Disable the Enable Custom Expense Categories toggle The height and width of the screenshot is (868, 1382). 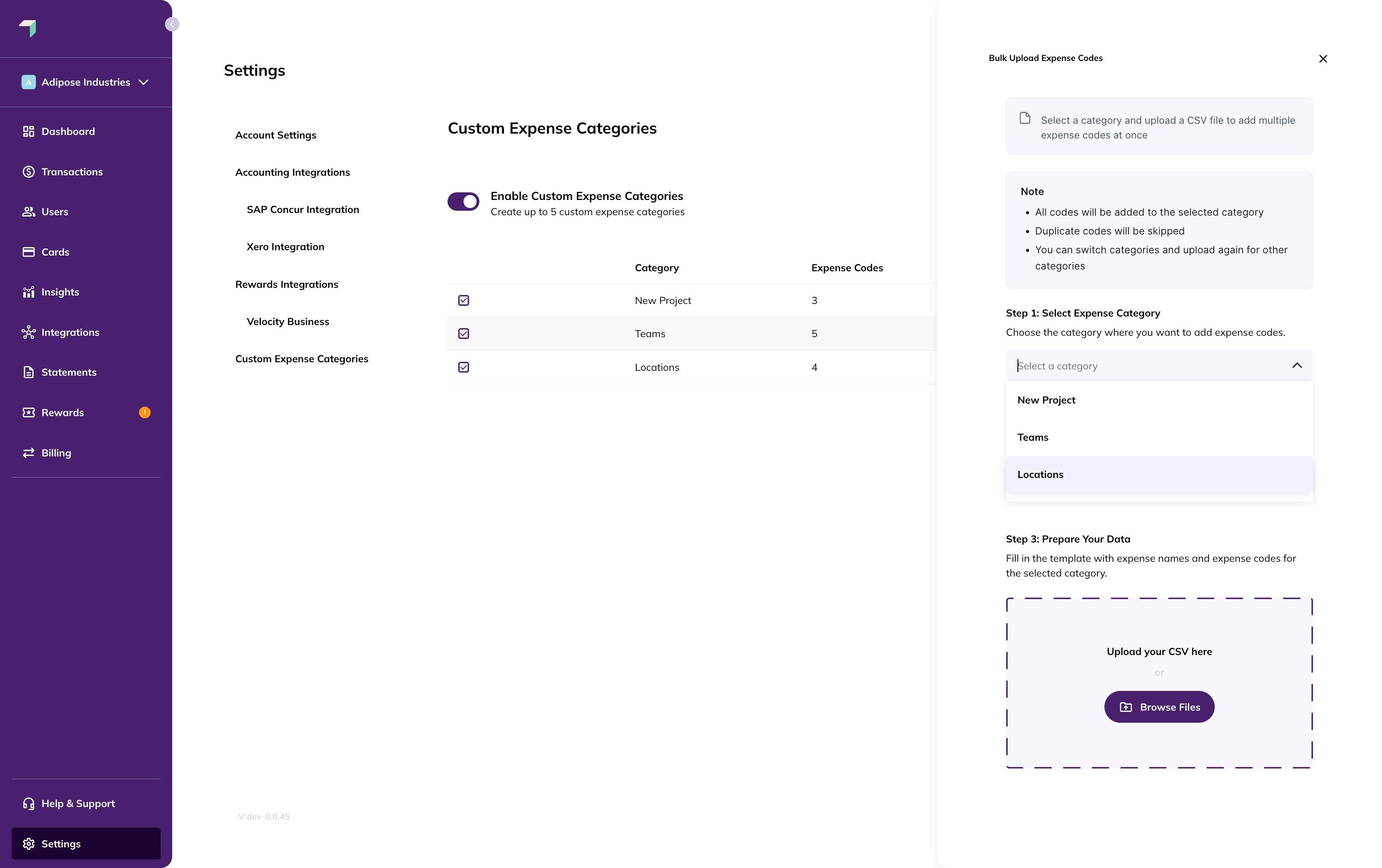coord(463,201)
